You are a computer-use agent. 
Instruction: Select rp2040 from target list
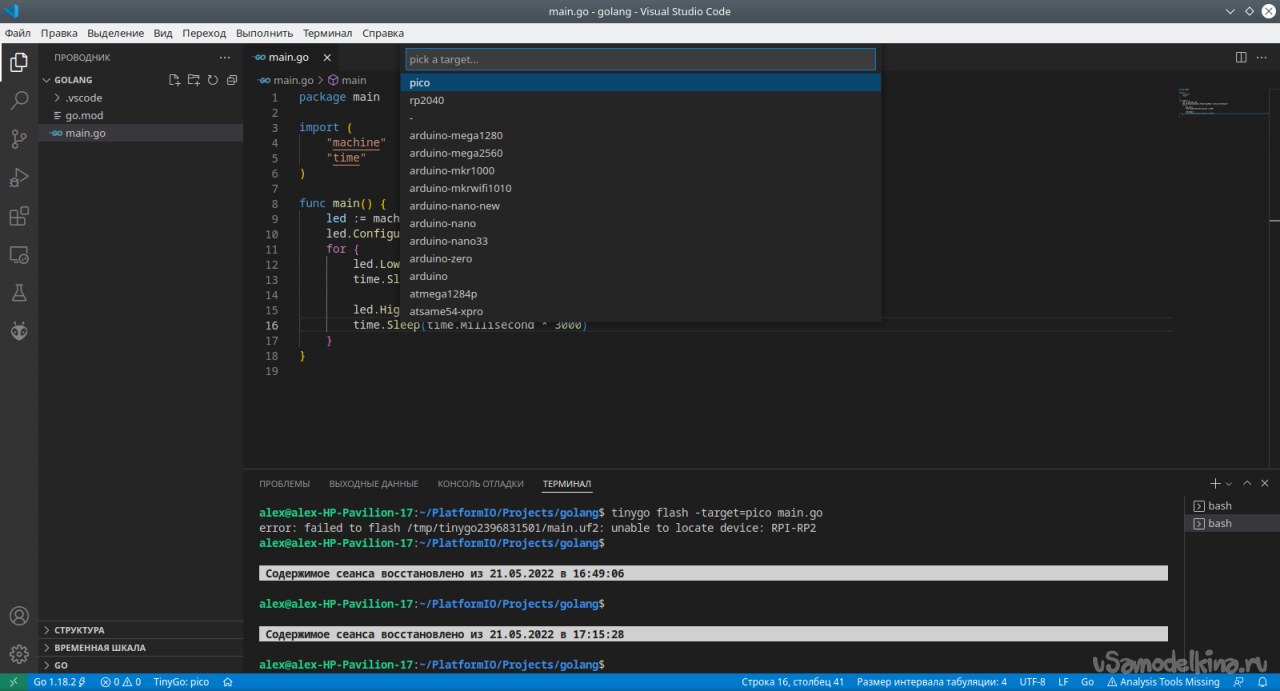coord(641,100)
